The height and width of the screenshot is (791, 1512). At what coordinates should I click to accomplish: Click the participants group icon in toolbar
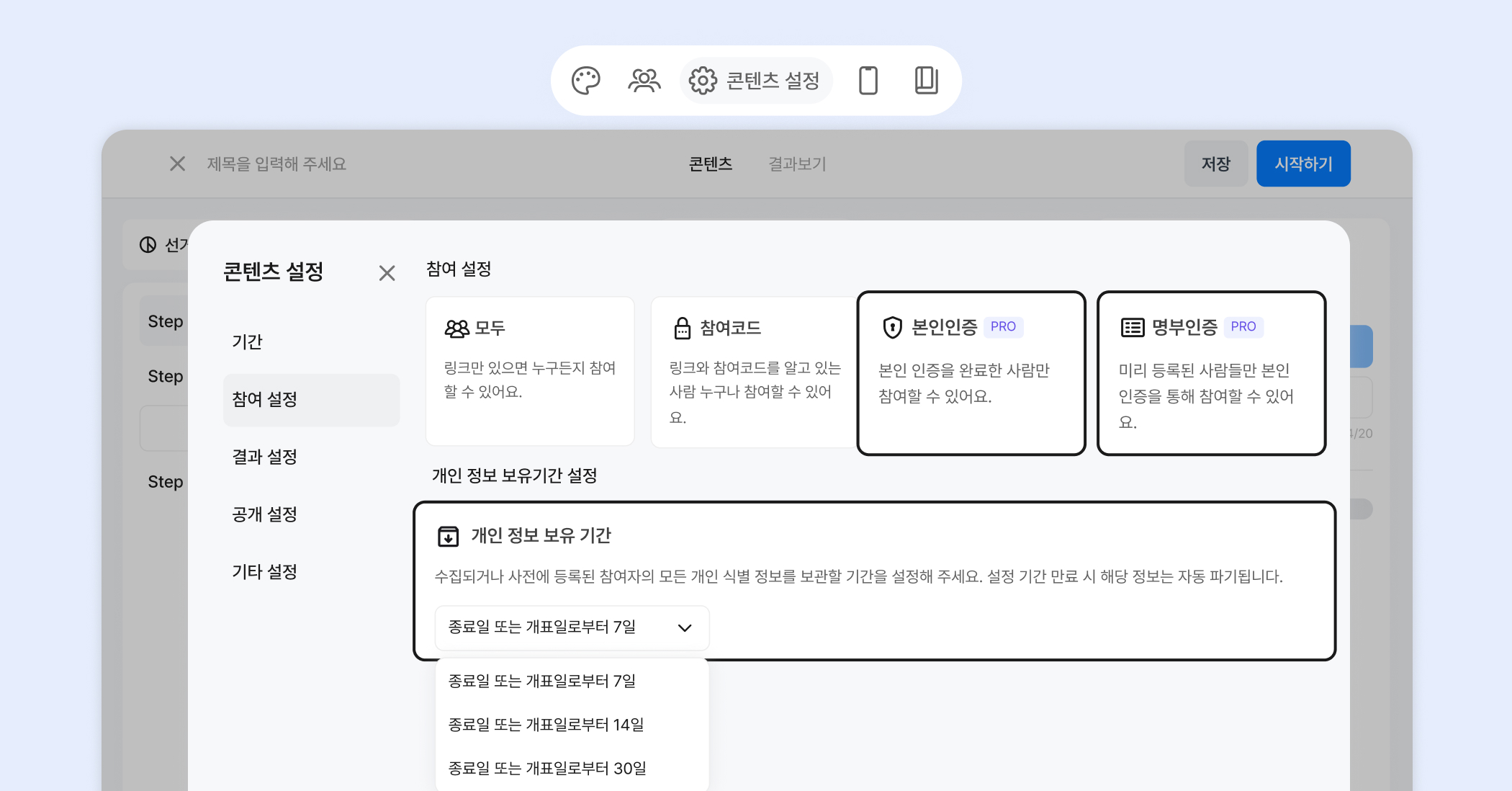[x=644, y=81]
